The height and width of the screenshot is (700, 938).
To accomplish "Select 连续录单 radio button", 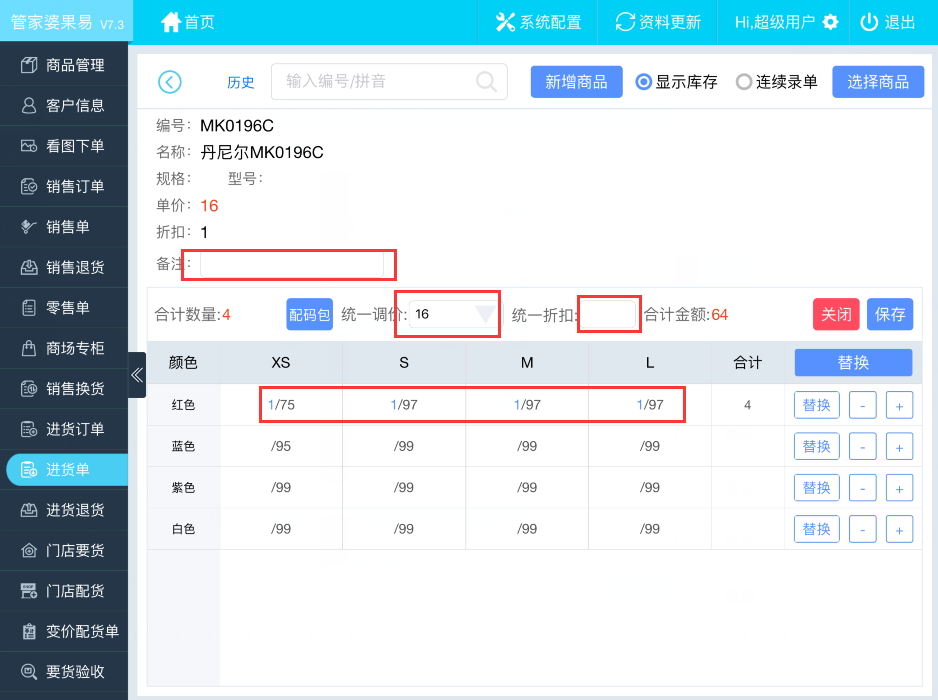I will click(744, 82).
